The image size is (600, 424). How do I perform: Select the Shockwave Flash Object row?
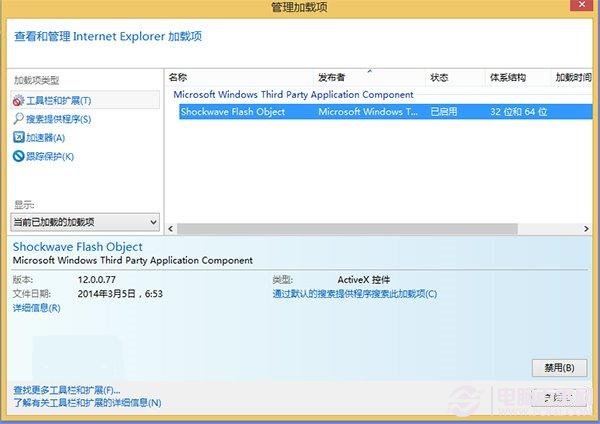pos(232,112)
